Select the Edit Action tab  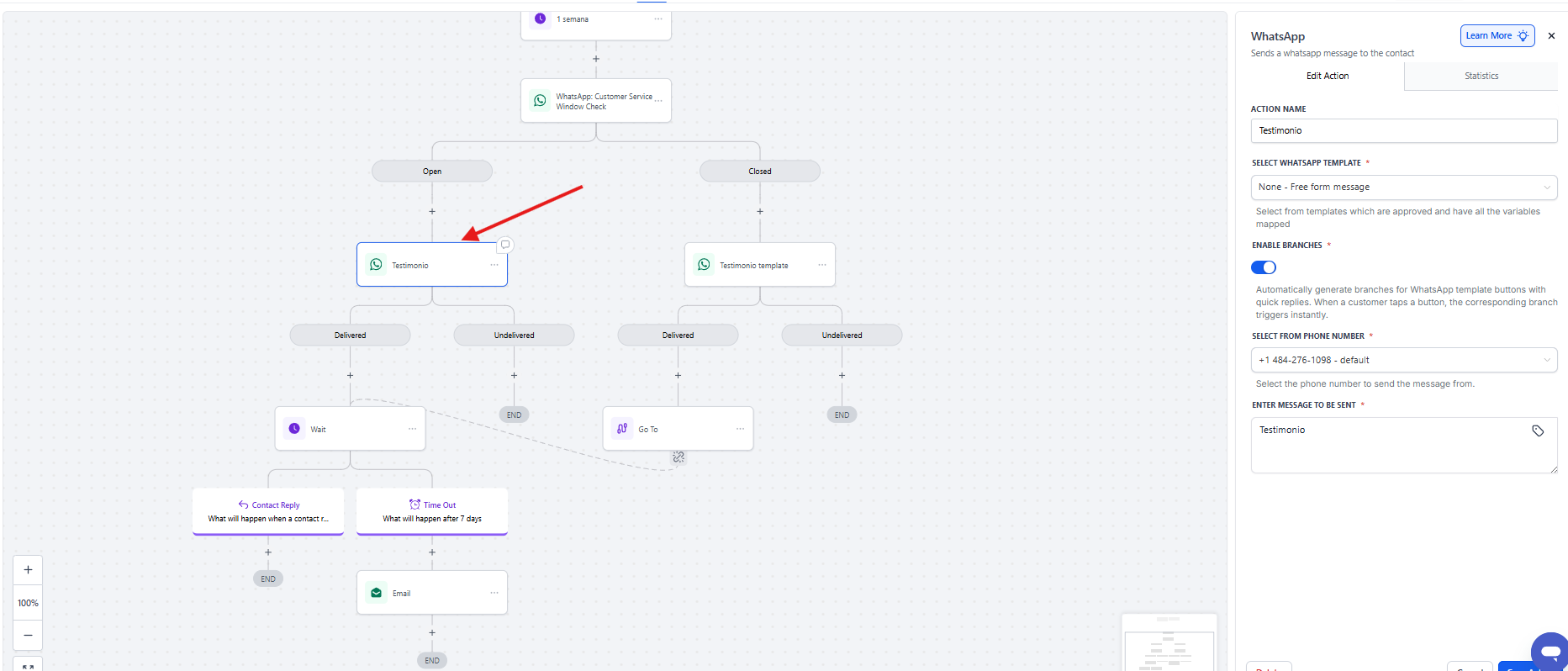point(1327,76)
